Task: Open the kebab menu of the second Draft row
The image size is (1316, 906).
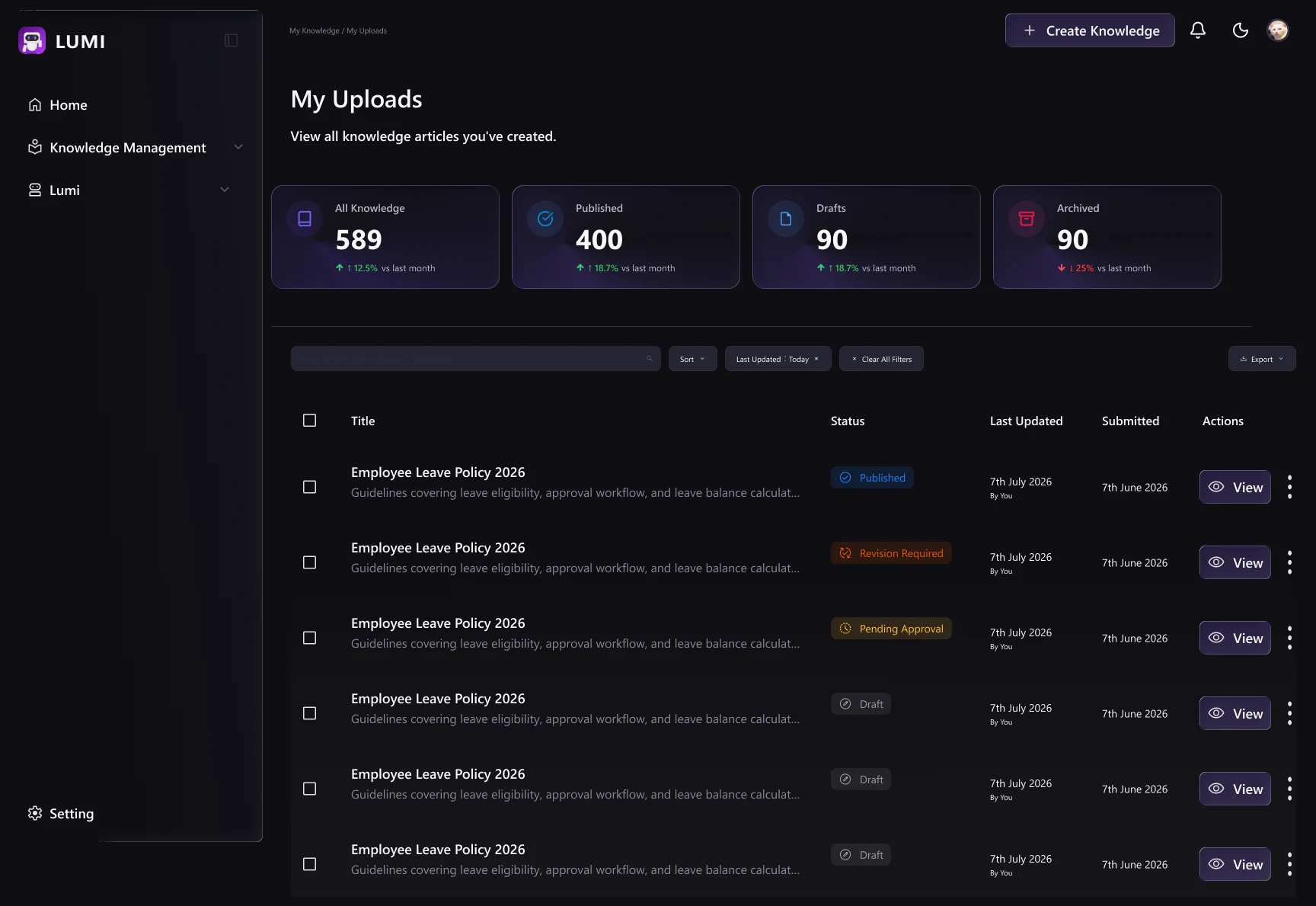Action: coord(1289,789)
